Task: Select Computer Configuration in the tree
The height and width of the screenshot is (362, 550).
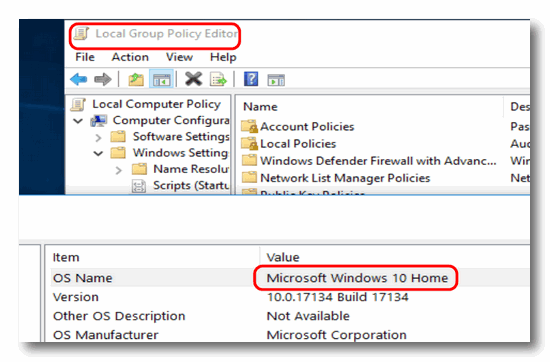Action: point(171,120)
